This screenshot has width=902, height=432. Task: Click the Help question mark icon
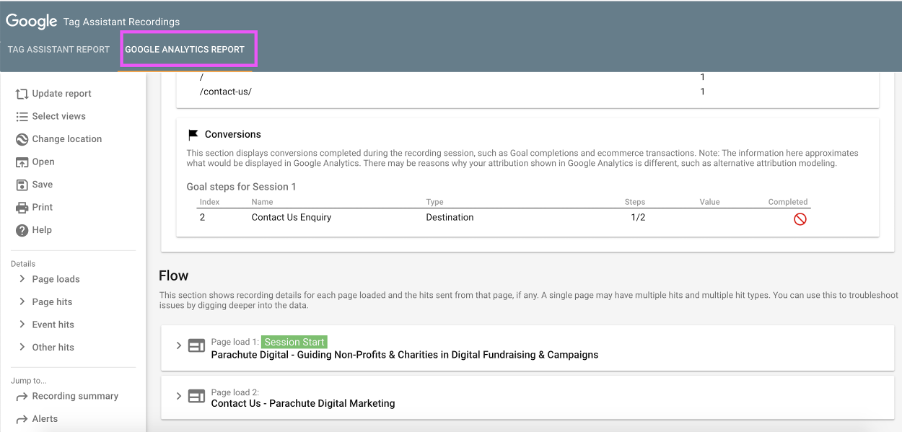coord(22,231)
